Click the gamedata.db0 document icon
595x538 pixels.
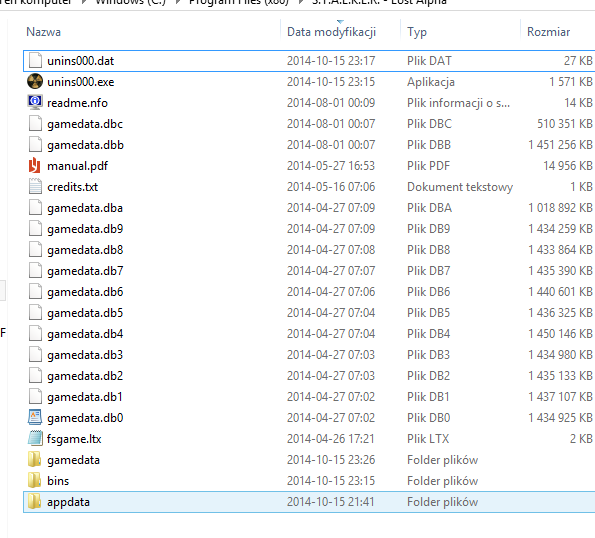(35, 417)
